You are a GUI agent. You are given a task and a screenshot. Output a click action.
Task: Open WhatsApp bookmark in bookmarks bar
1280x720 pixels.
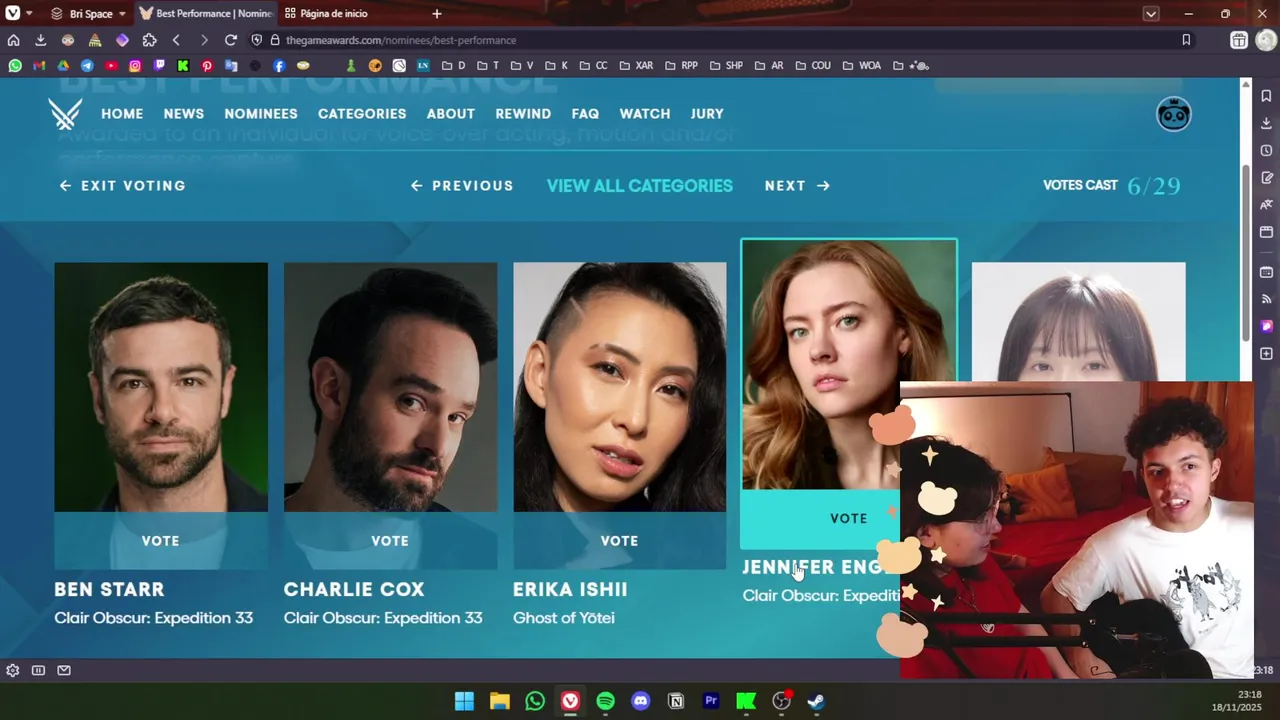pyautogui.click(x=15, y=66)
